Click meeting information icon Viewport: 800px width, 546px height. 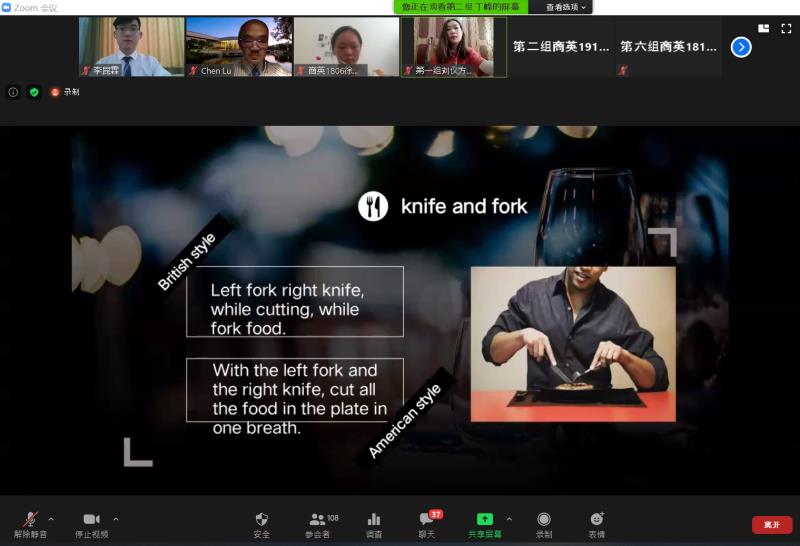pos(13,92)
